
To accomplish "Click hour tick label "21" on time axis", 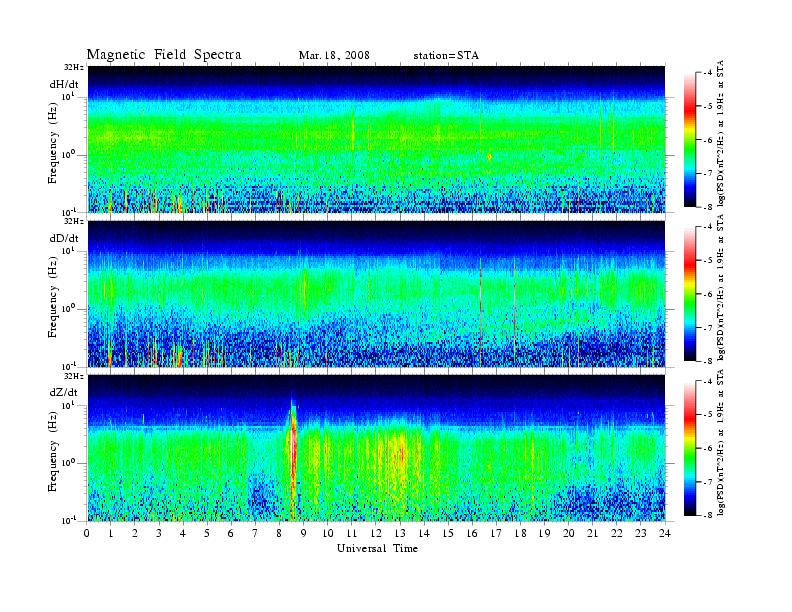I will [592, 533].
